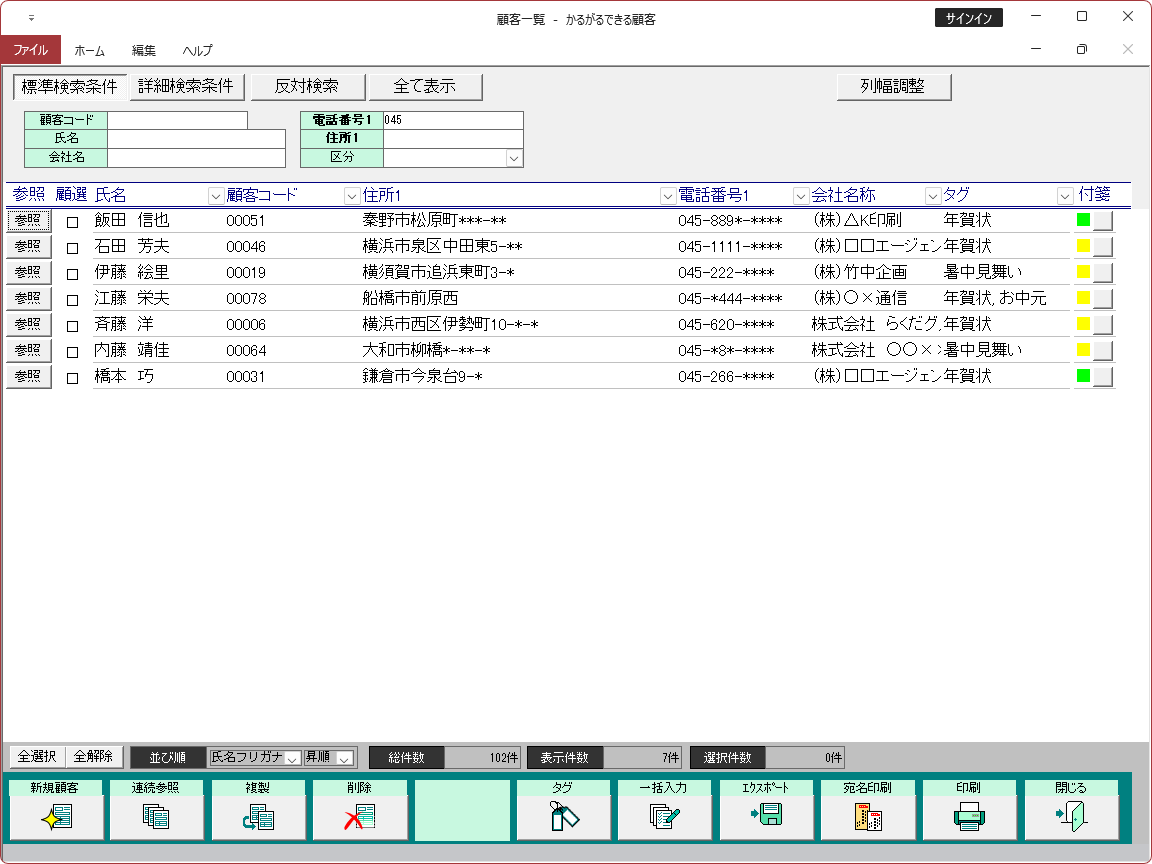Viewport: 1152px width, 864px height.
Task: Click the 新規顧客 new customer icon
Action: 56,817
